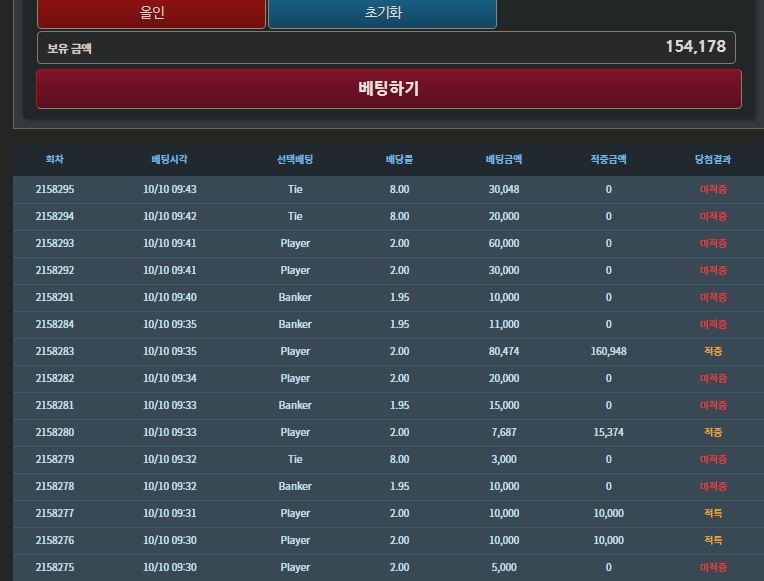Image resolution: width=764 pixels, height=581 pixels.
Task: Click the 베팅하기 place bet button
Action: [389, 89]
